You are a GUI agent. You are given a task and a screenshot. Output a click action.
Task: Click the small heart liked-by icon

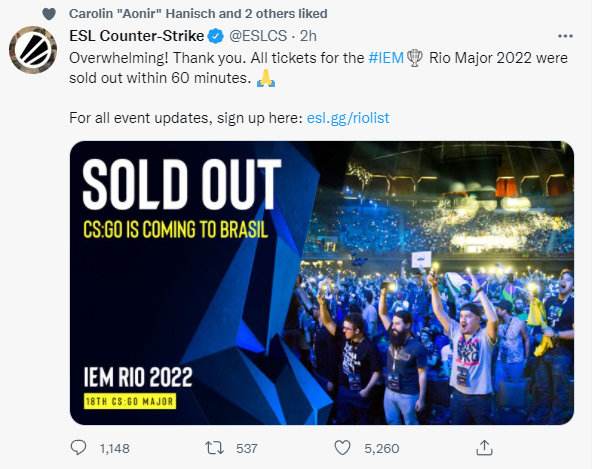click(x=49, y=14)
